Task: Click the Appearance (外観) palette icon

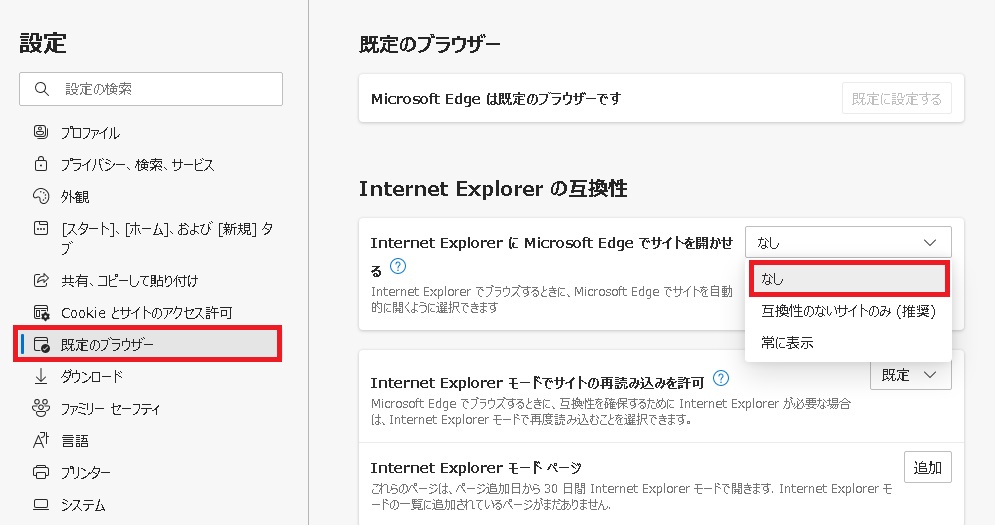Action: [41, 196]
